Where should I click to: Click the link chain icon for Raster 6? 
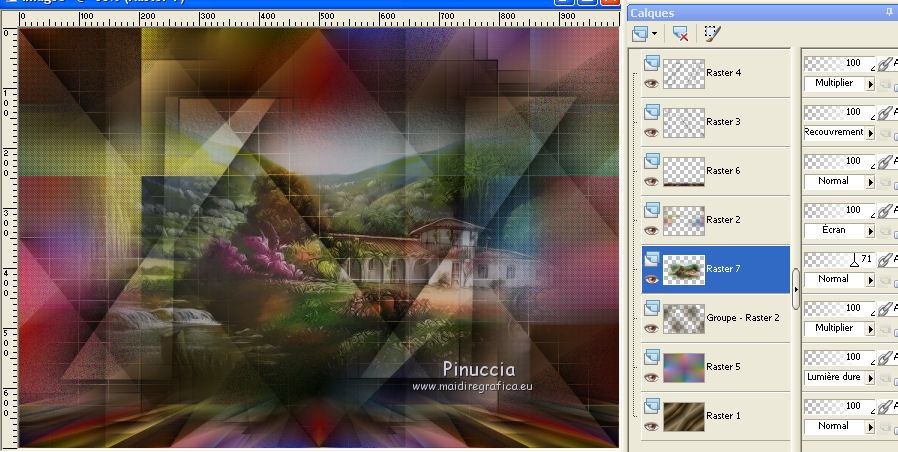pyautogui.click(x=885, y=162)
